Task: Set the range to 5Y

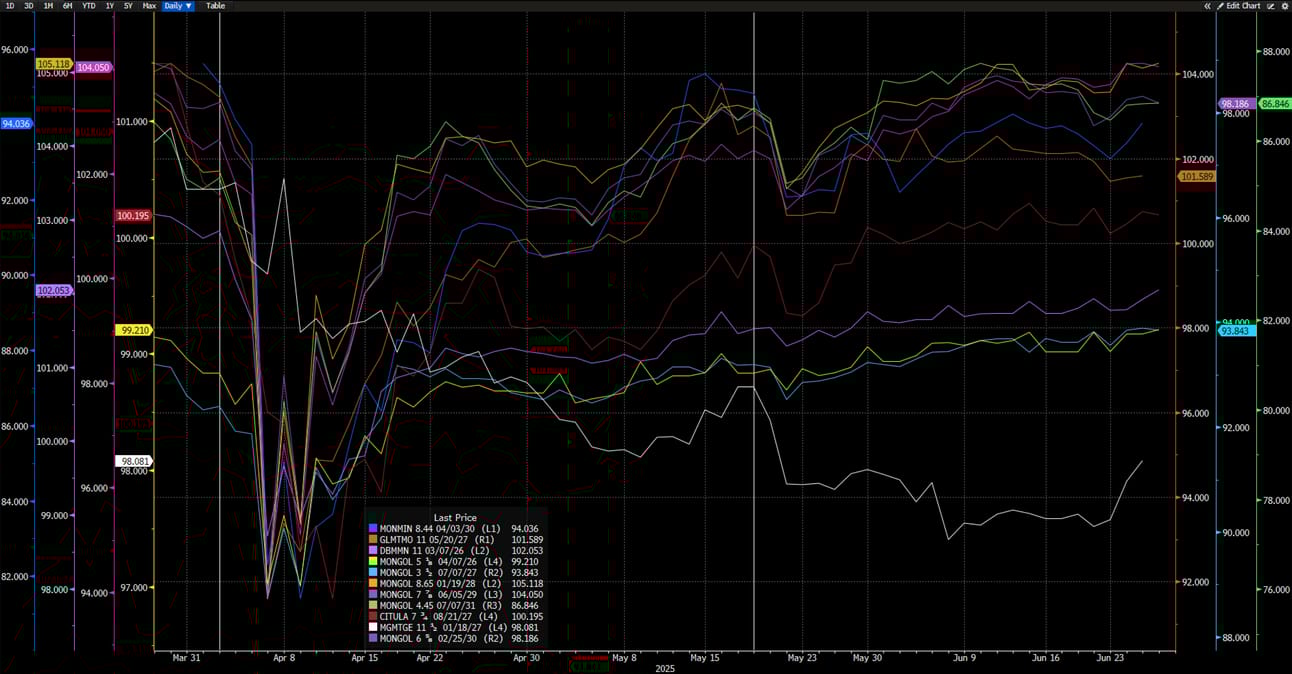Action: [128, 6]
